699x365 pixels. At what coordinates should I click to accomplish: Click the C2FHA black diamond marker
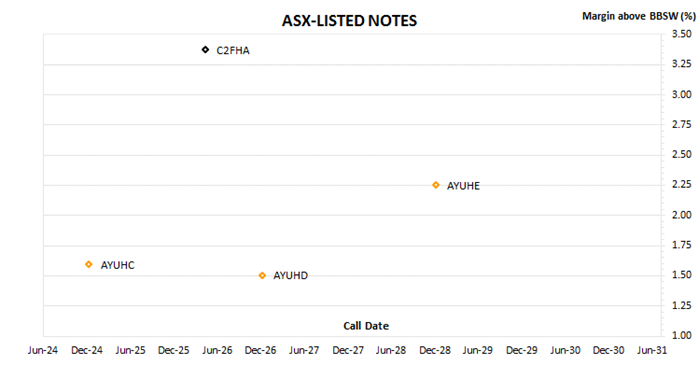[205, 49]
